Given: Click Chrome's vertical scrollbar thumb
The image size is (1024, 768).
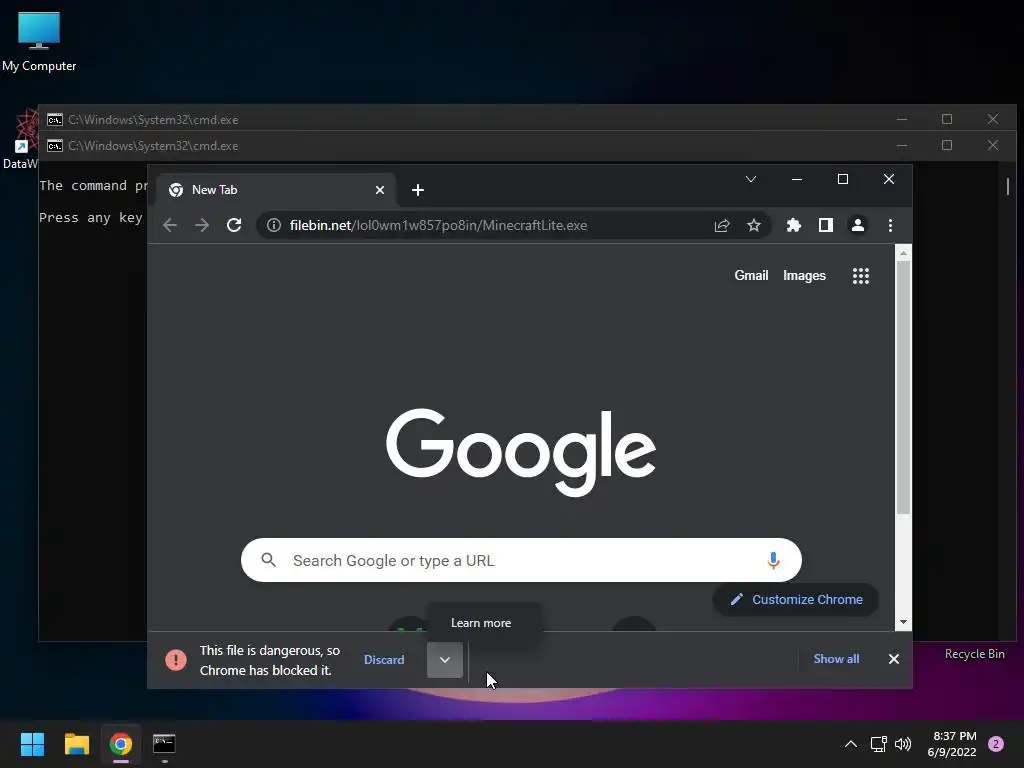Looking at the screenshot, I should click(x=903, y=387).
